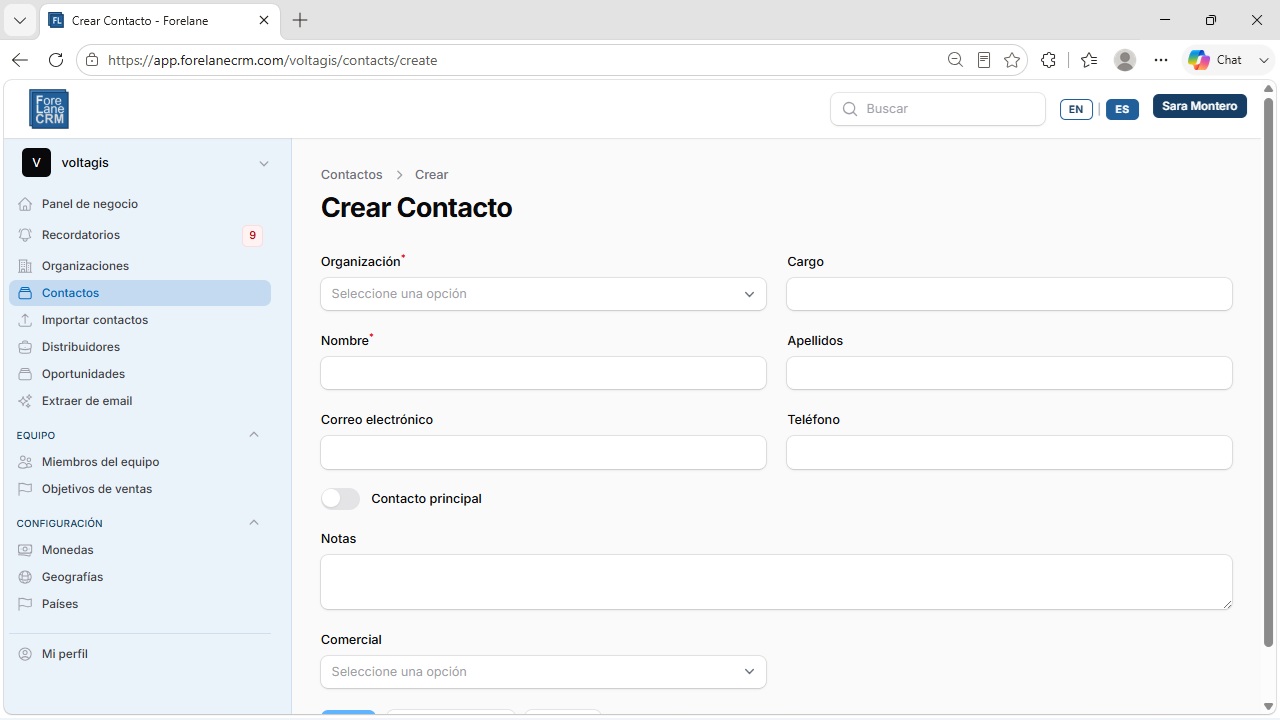Click the browser zoom magnifier icon

tap(955, 60)
